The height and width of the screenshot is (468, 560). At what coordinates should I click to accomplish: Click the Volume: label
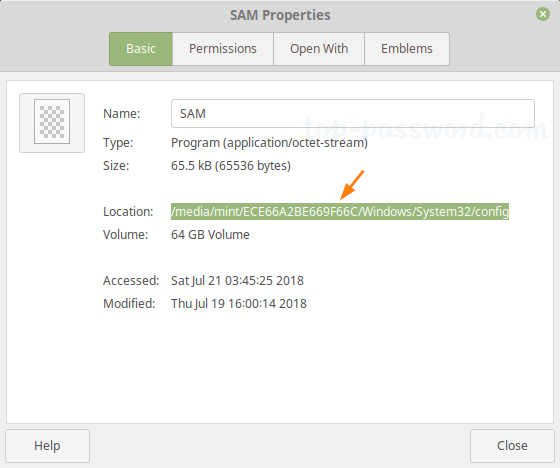[x=125, y=235]
